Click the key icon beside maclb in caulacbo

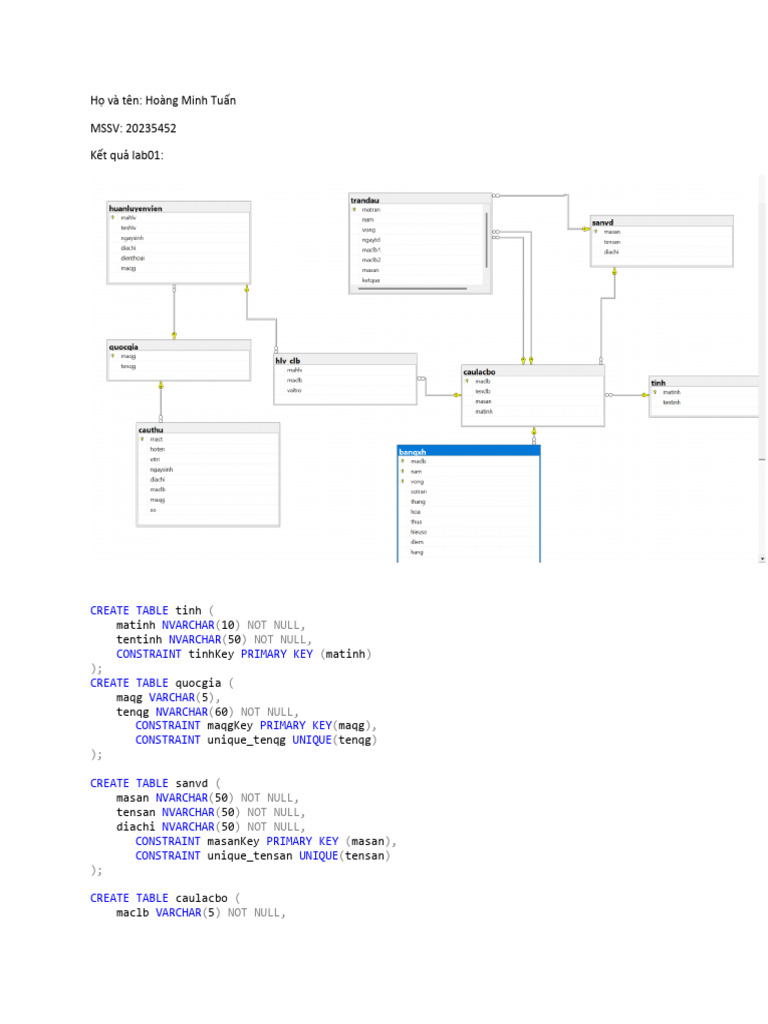click(x=468, y=381)
